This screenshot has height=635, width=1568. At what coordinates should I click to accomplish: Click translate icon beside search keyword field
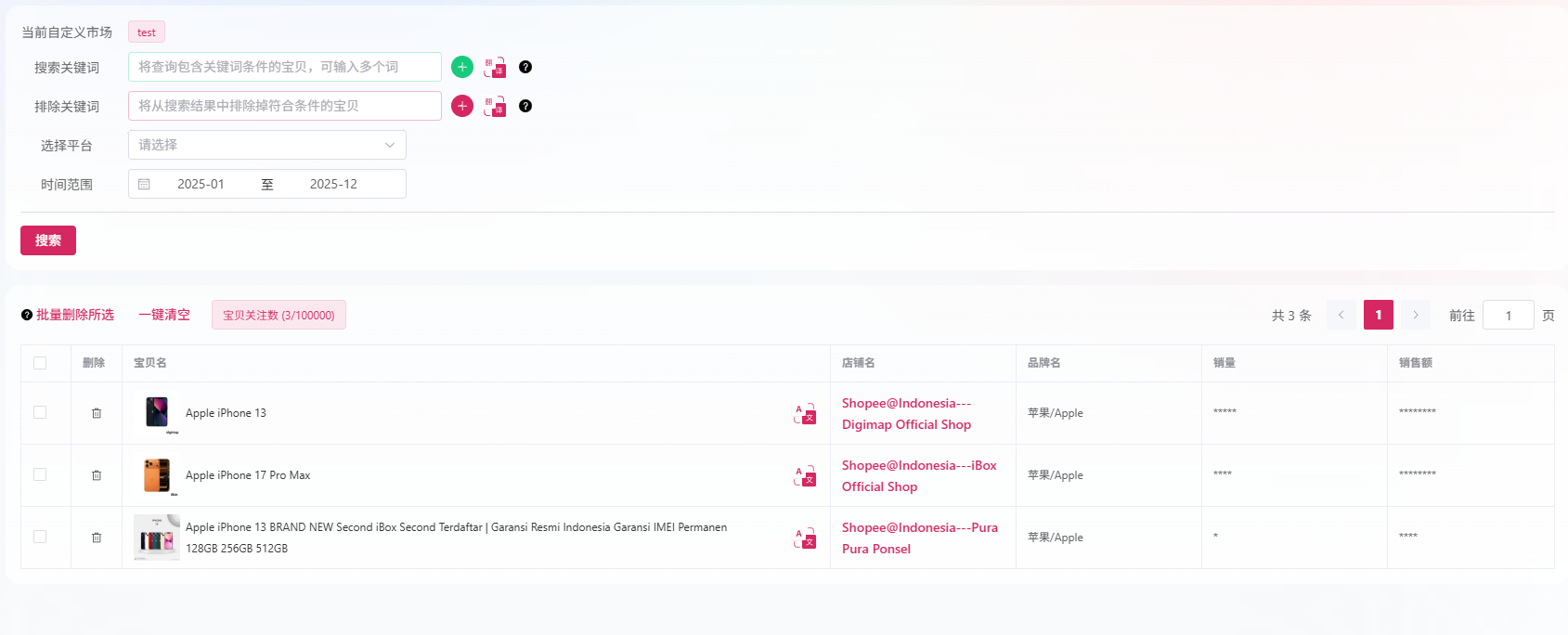[495, 67]
